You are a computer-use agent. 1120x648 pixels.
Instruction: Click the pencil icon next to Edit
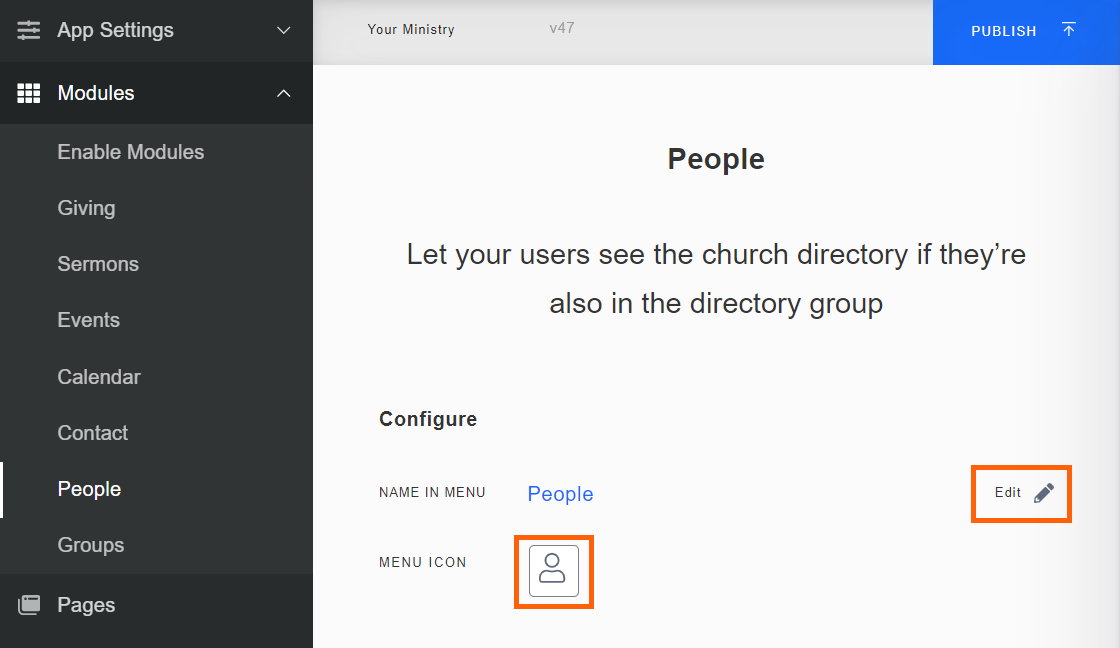[1044, 492]
